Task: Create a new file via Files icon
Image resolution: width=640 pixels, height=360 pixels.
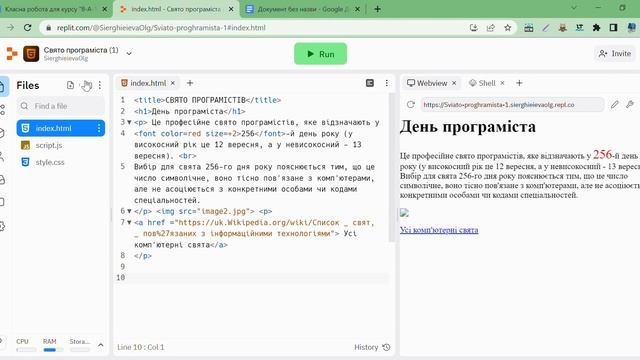Action: [x=70, y=85]
